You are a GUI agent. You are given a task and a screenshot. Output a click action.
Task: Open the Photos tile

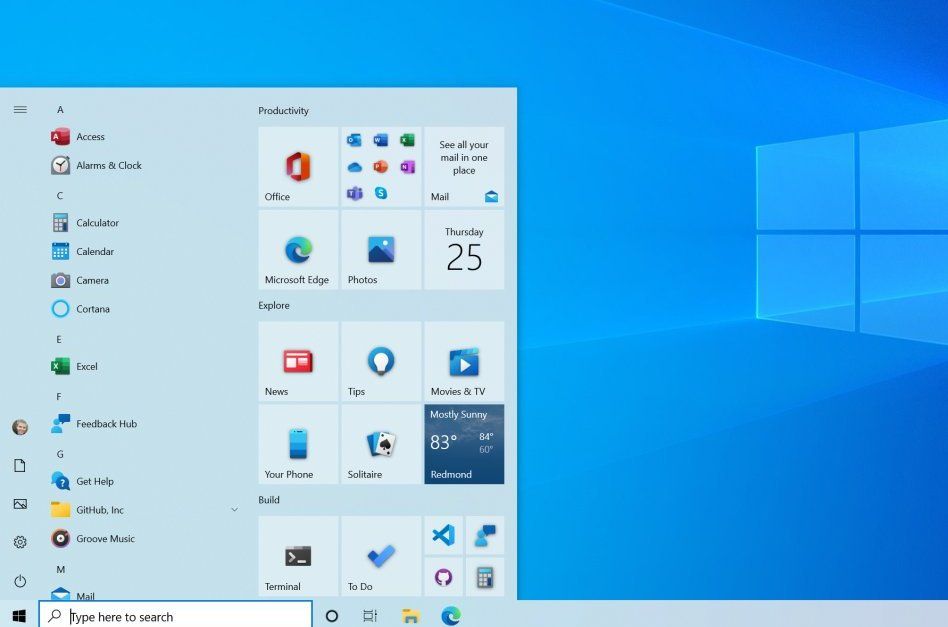(379, 249)
